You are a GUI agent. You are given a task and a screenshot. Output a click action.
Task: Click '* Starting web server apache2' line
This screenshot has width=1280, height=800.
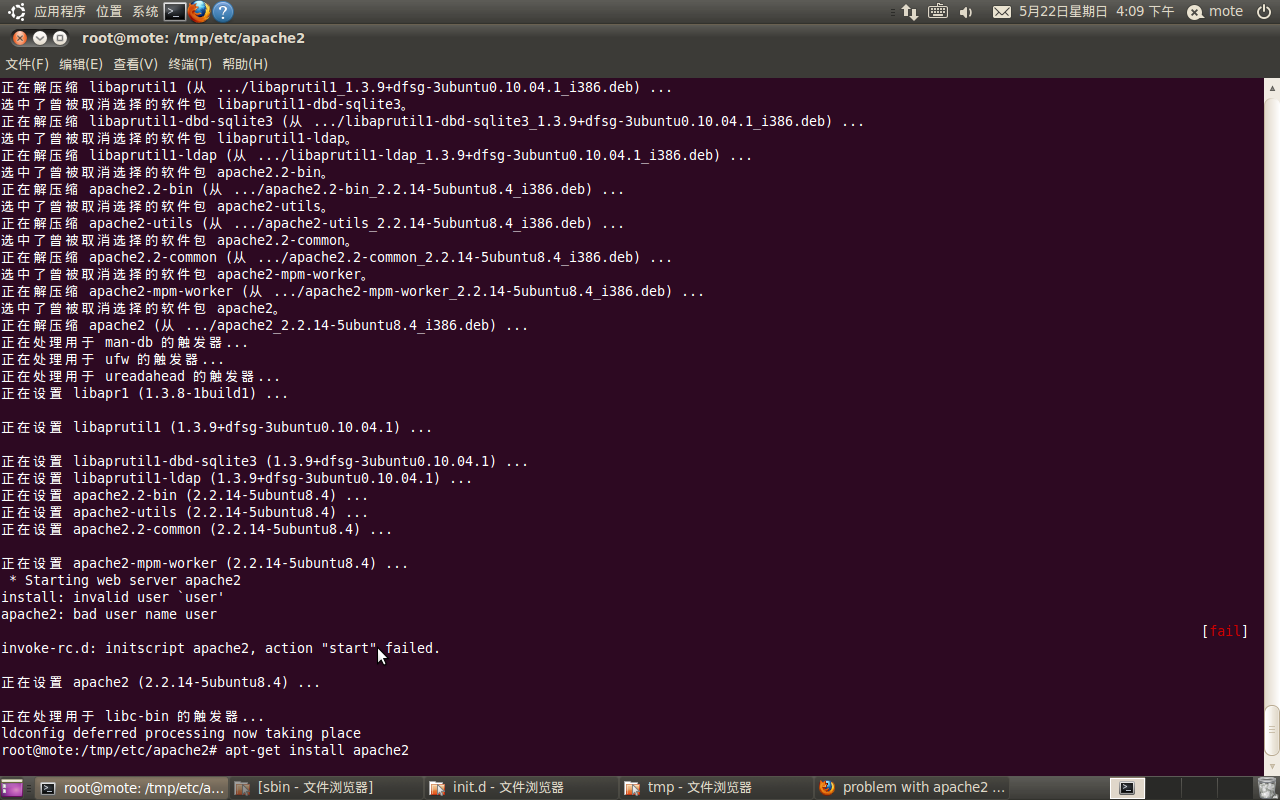125,580
